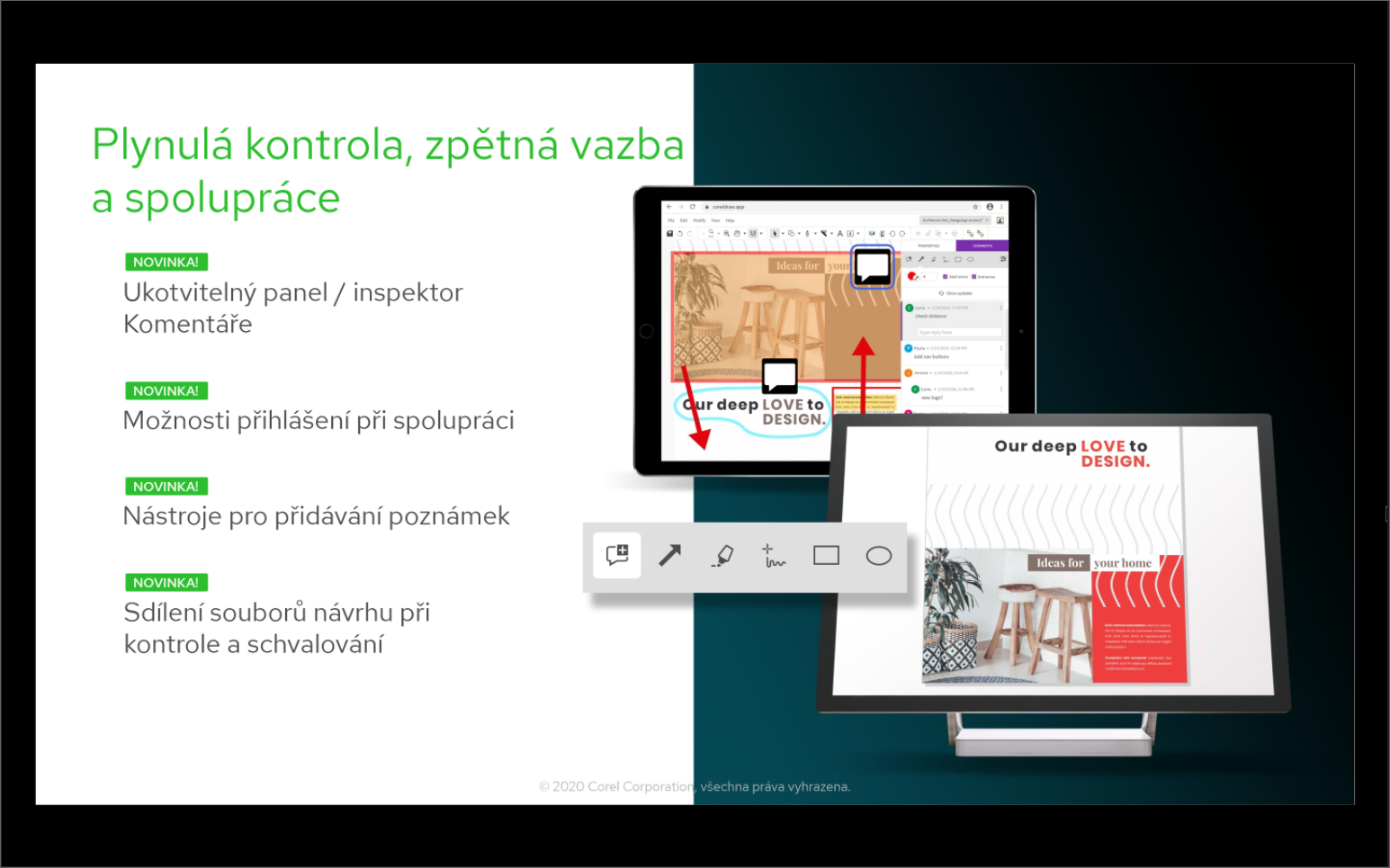Click the text 'Možnosti přihlášení při spolupráci'
This screenshot has height=868, width=1390.
318,420
